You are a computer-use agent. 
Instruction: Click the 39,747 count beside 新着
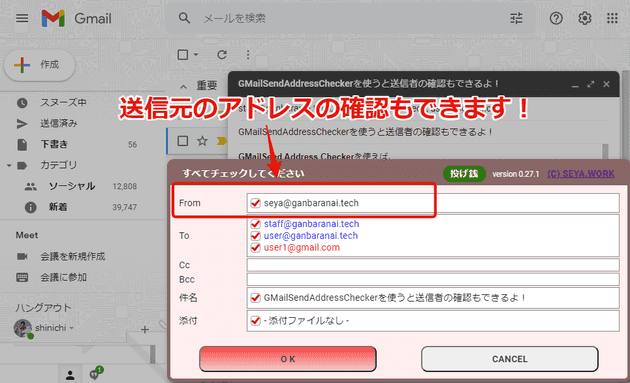[x=125, y=207]
